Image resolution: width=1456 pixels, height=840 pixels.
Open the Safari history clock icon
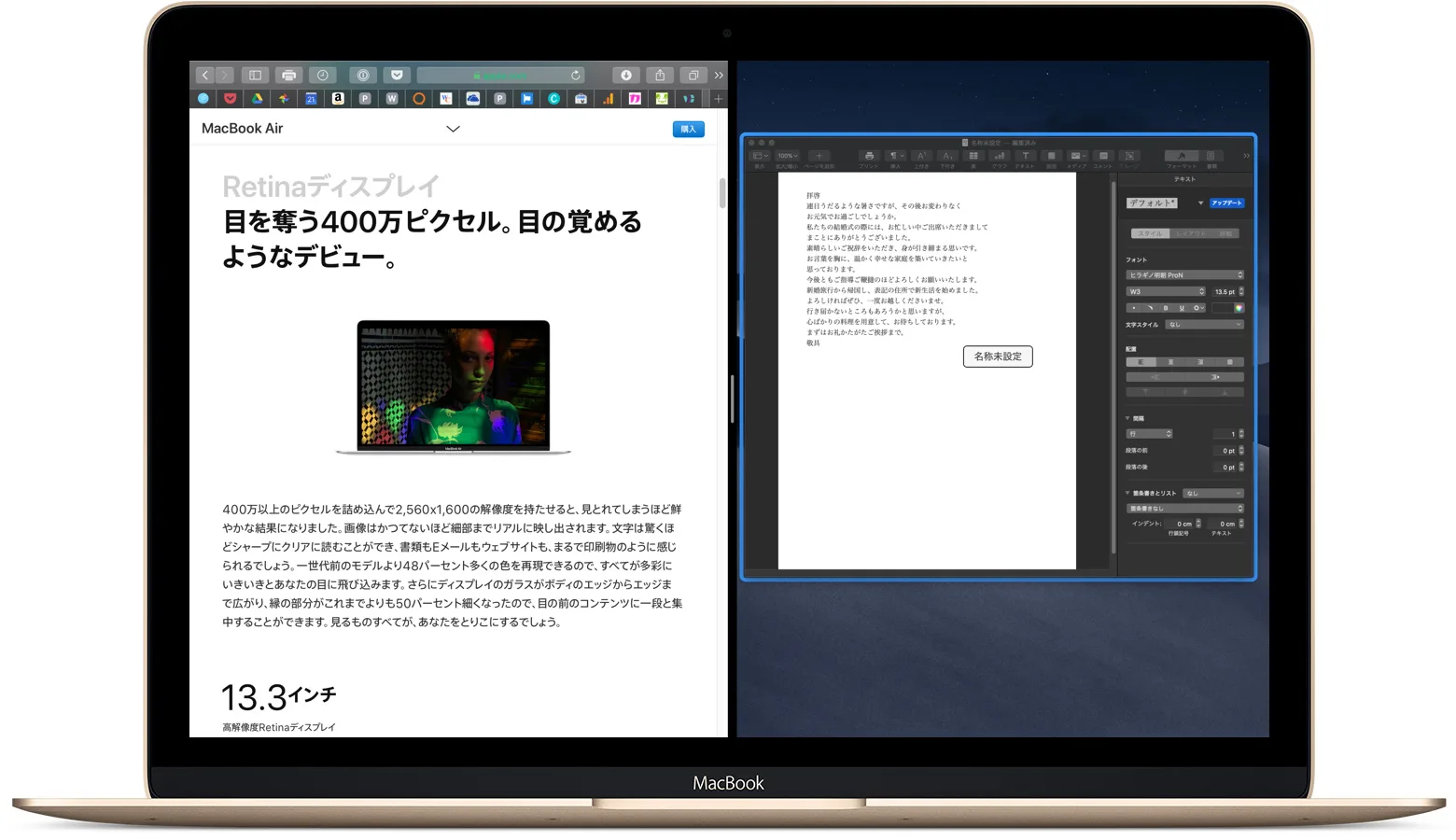pos(323,76)
